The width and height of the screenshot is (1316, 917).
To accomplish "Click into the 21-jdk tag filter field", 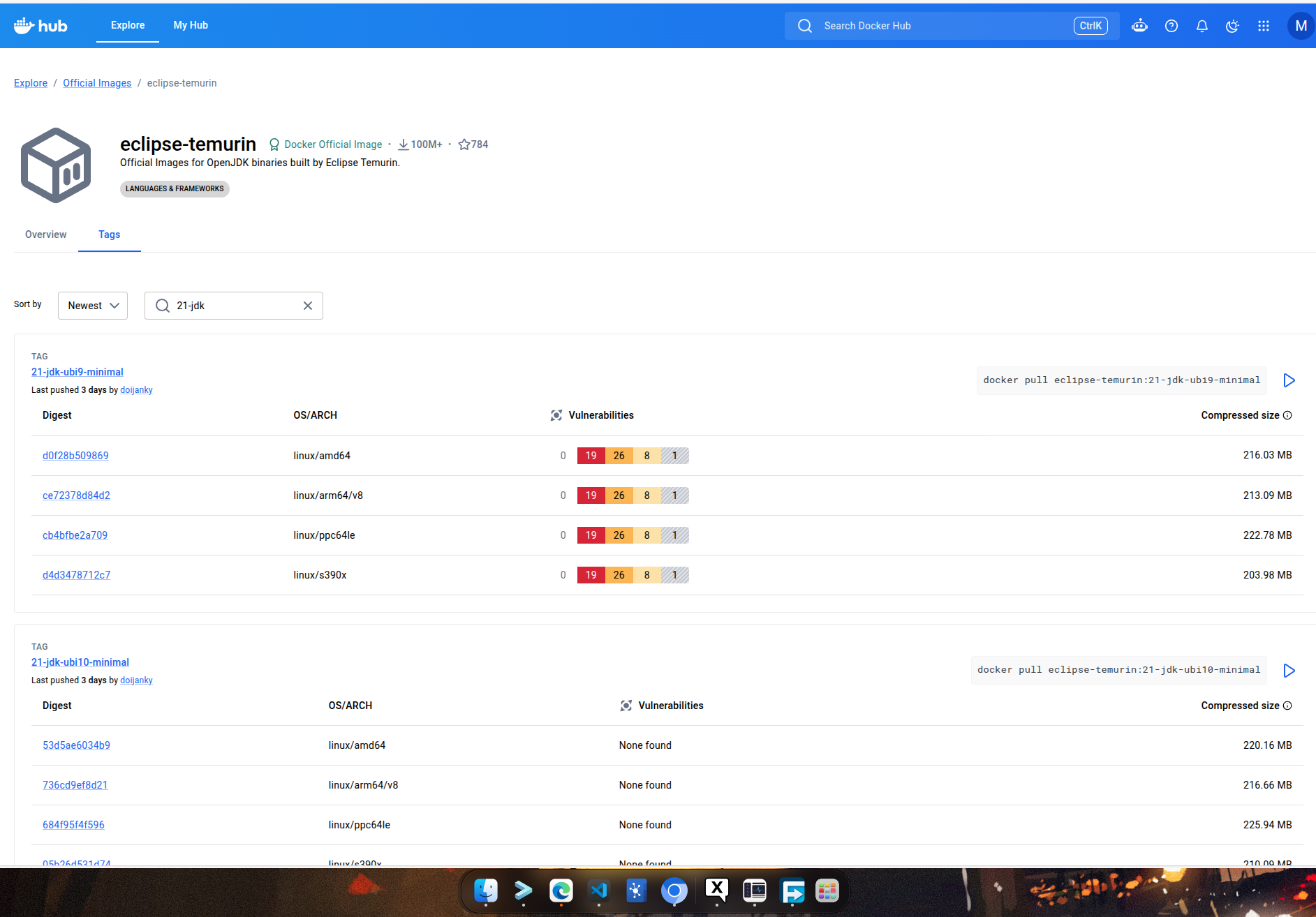I will point(234,306).
